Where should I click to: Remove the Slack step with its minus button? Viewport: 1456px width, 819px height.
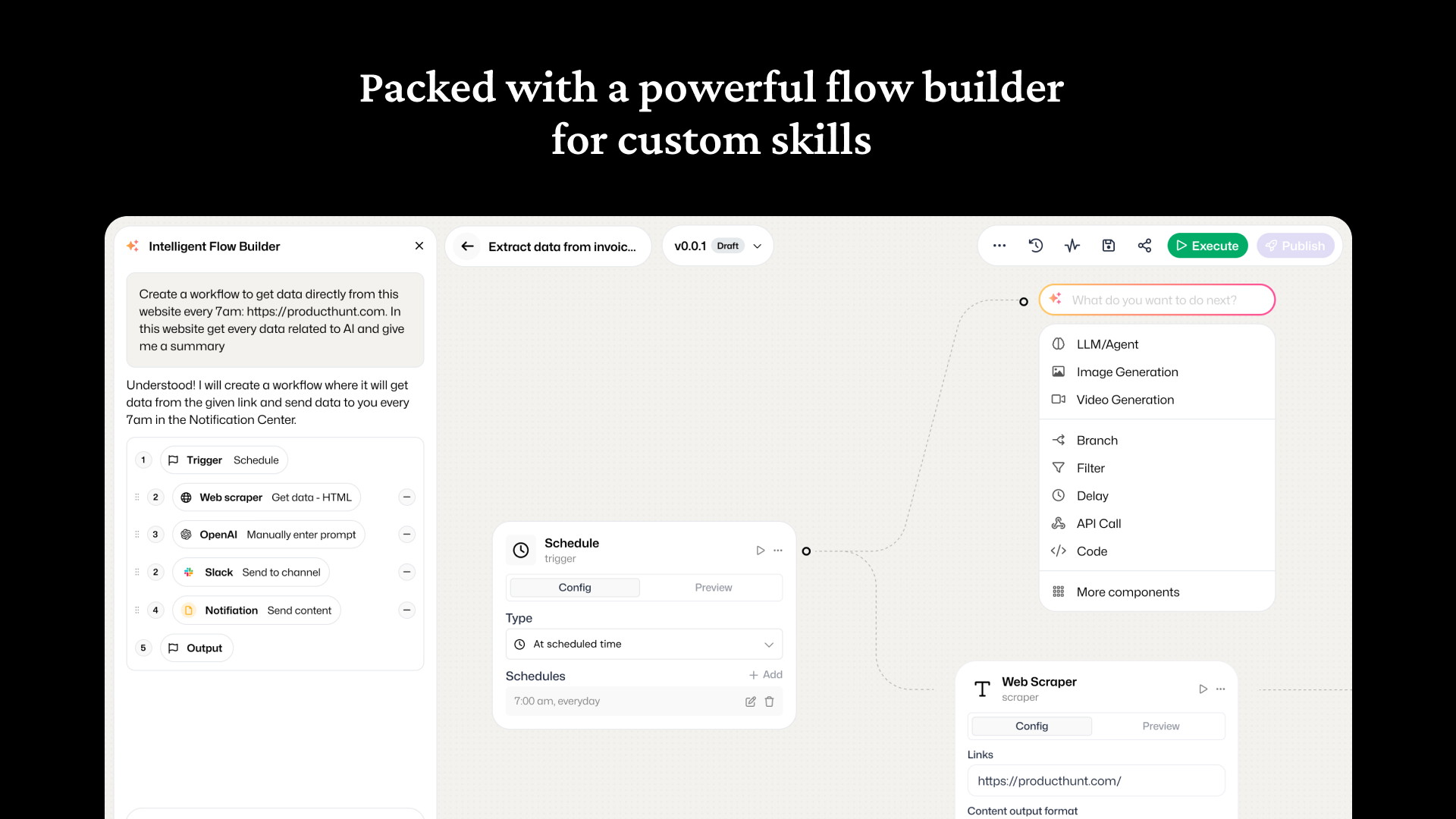click(x=406, y=572)
